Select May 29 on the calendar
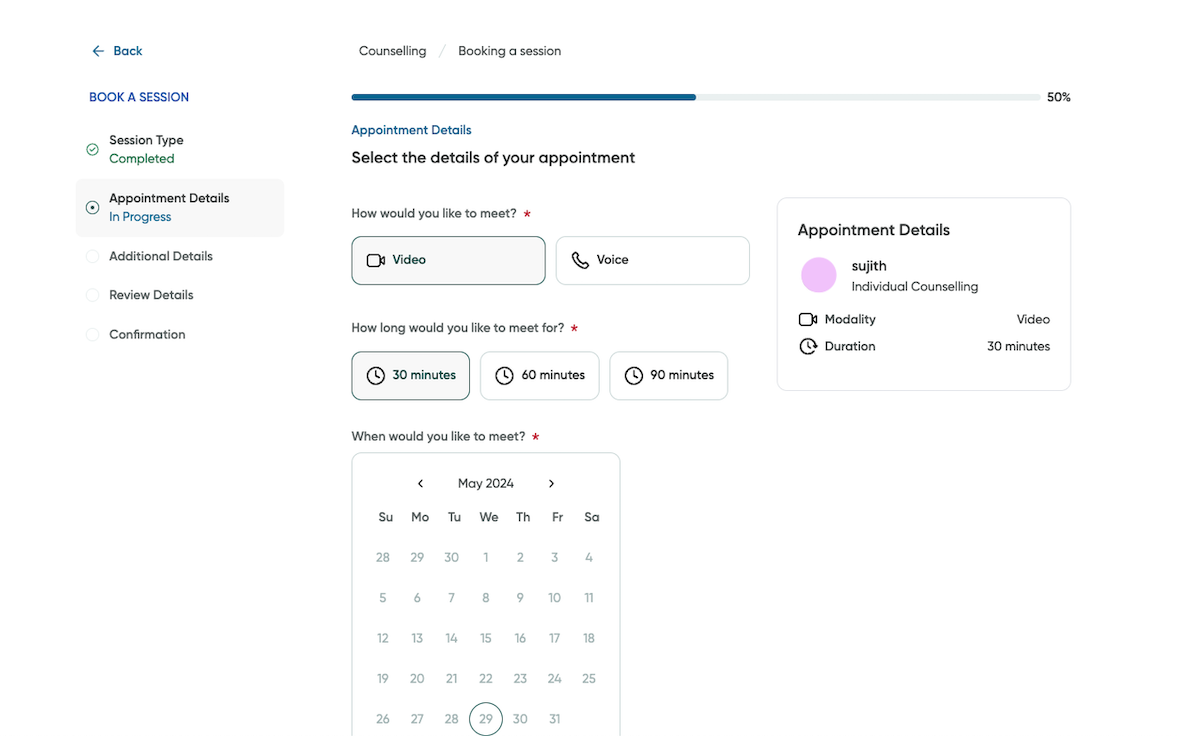The height and width of the screenshot is (736, 1177). pos(486,719)
